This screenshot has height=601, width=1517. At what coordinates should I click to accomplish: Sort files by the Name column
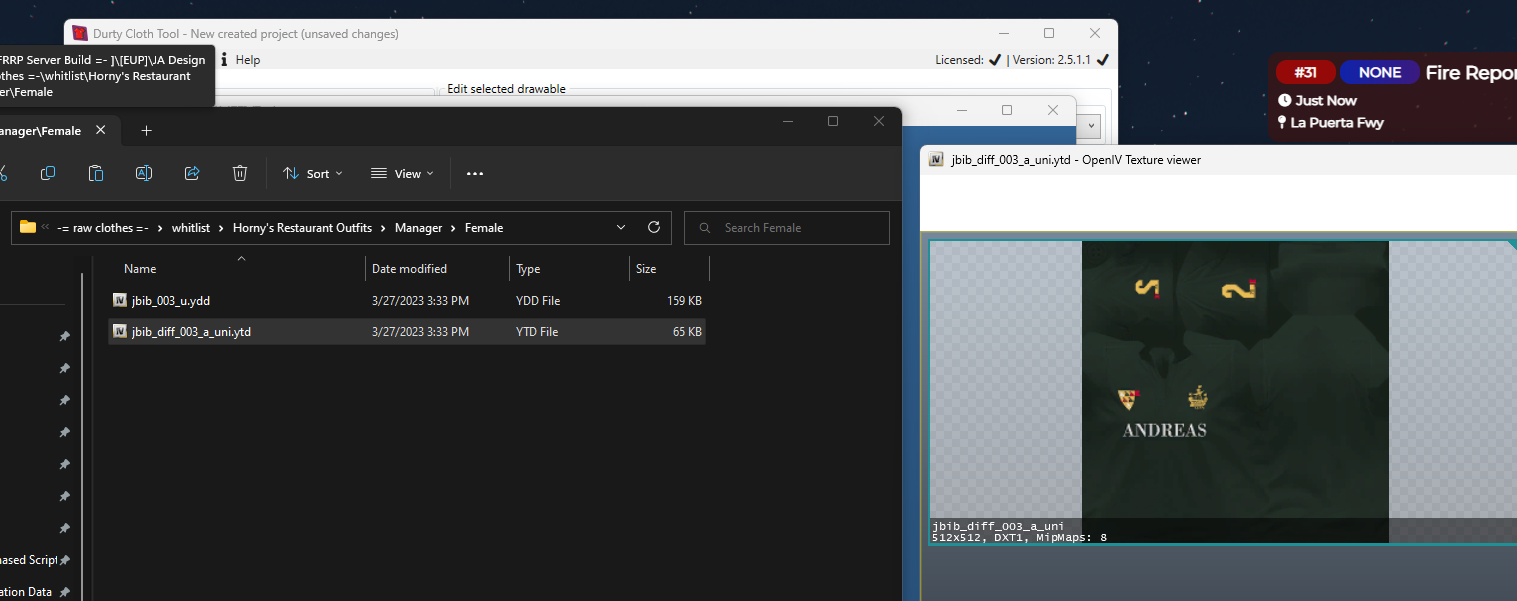point(140,269)
